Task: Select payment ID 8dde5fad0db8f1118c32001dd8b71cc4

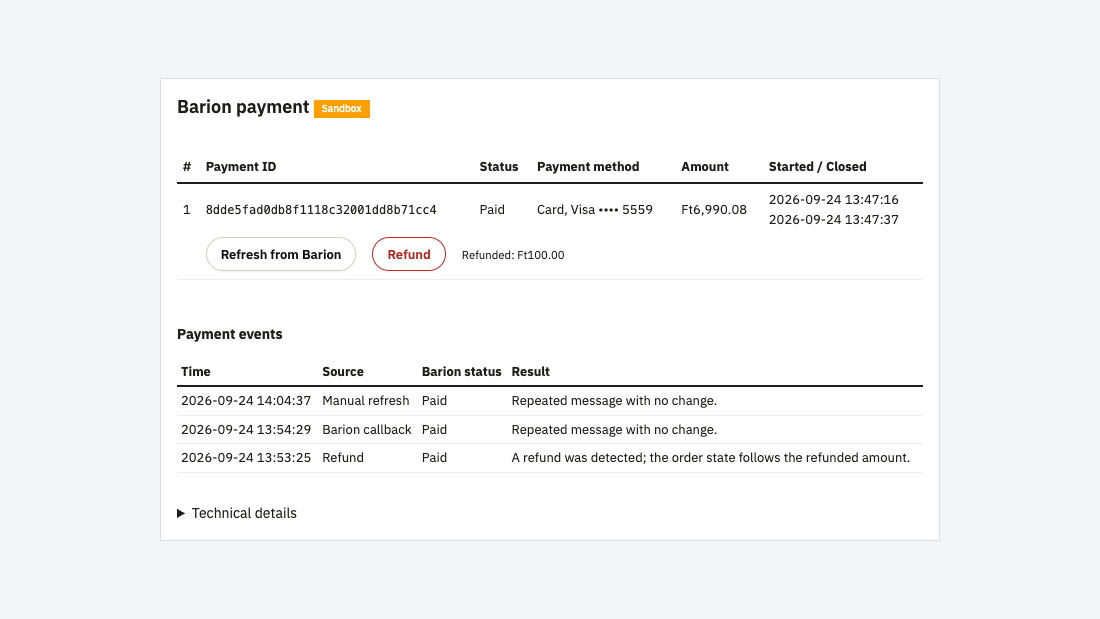Action: pyautogui.click(x=321, y=210)
